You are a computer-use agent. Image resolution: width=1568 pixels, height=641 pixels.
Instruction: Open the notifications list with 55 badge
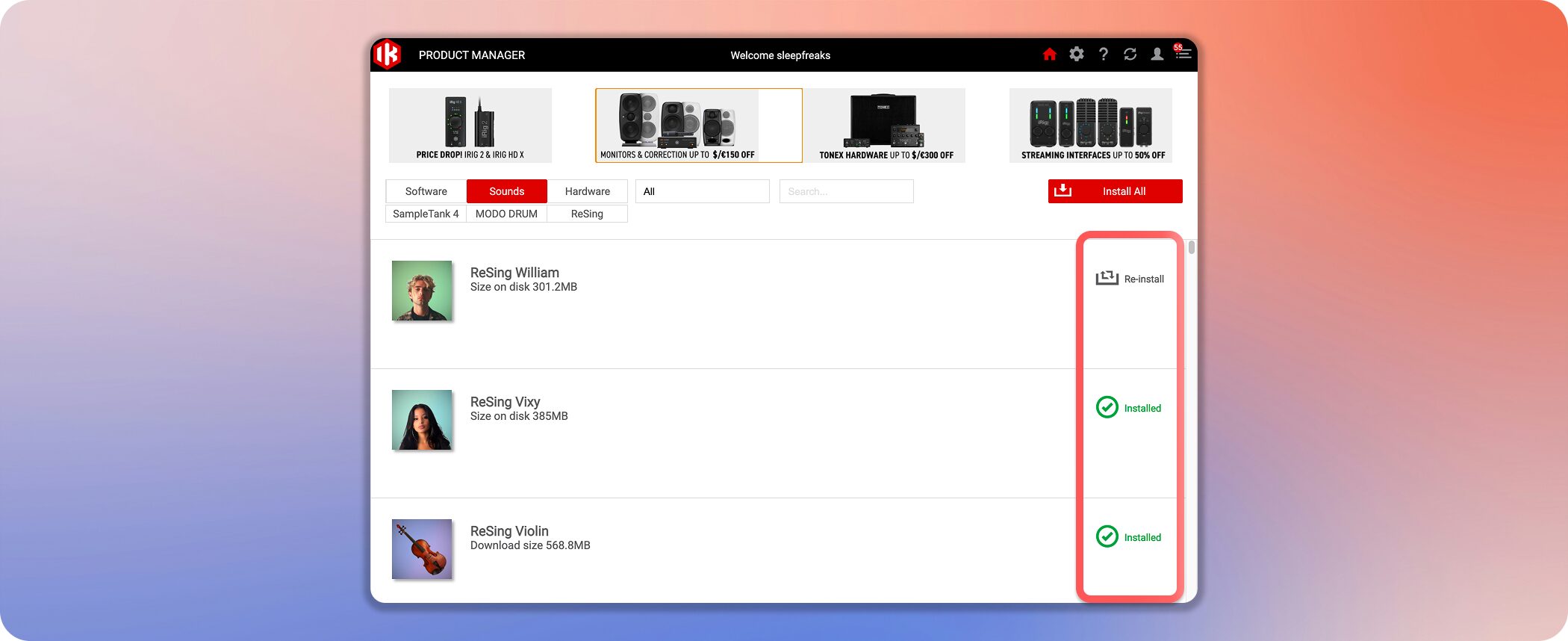1182,52
